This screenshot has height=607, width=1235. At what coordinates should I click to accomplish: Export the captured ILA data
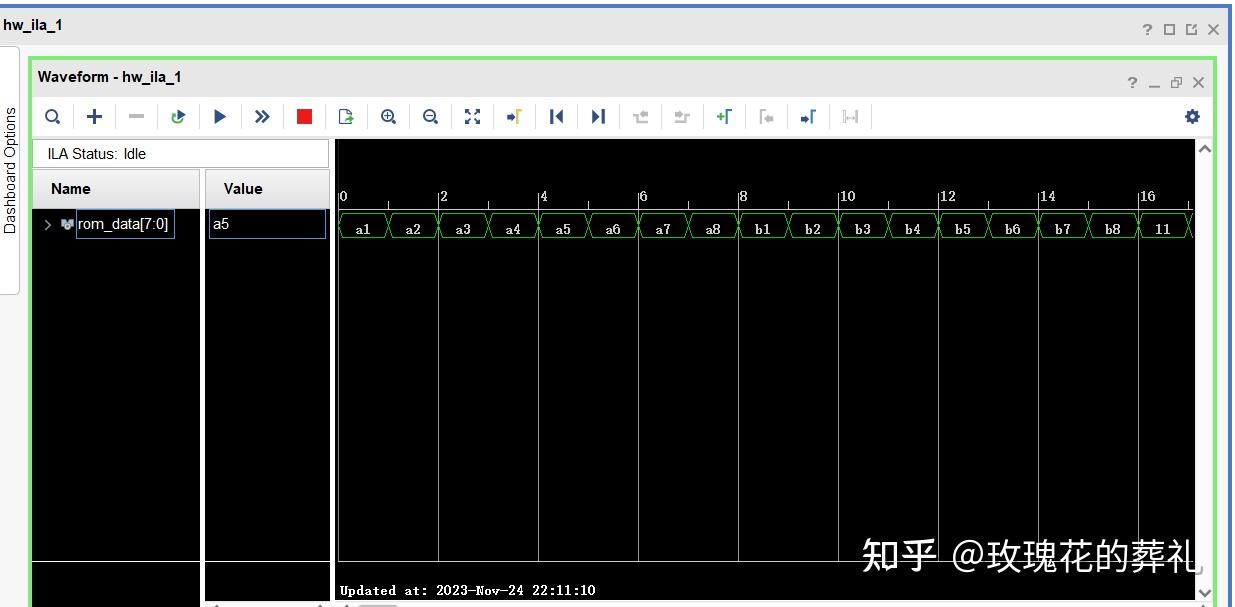point(345,116)
